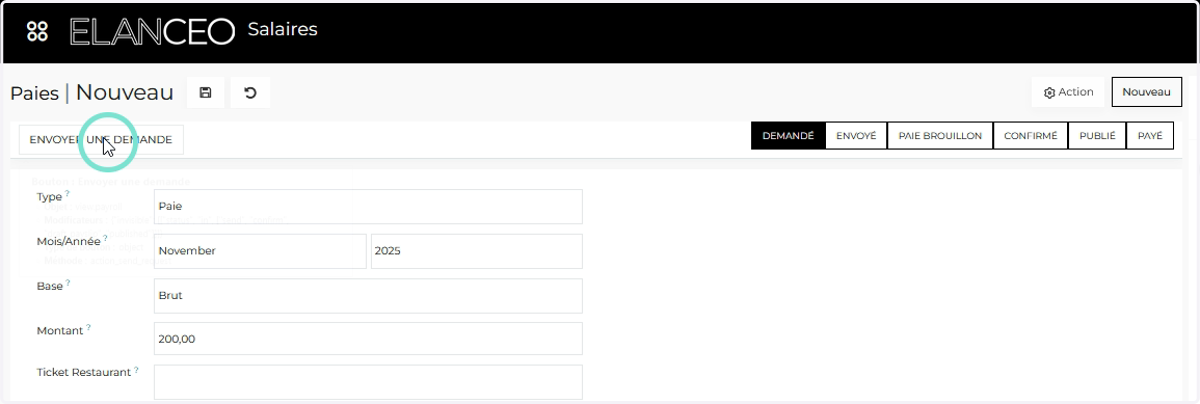Click the empty Ticket Restaurant field
Screen dimensions: 1200x404
pos(368,382)
